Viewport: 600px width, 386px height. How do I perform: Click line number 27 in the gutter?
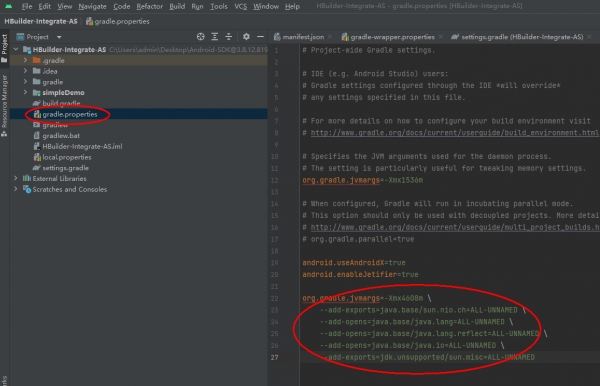tap(274, 357)
